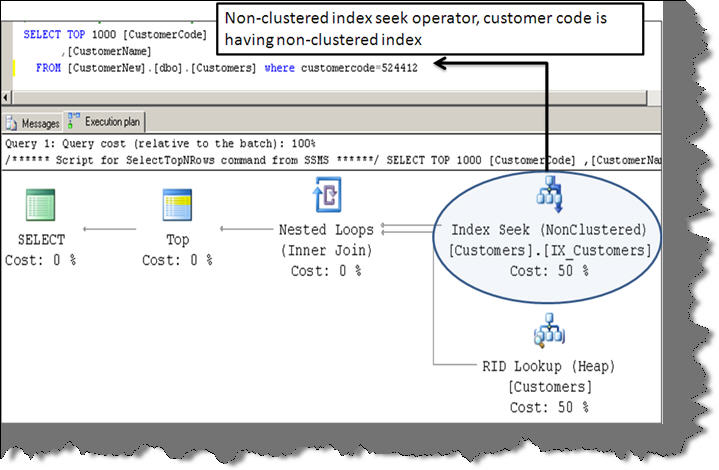Screen dimensions: 719x470
Task: Click the Top operator Cost: 0 % text
Action: pos(177,260)
